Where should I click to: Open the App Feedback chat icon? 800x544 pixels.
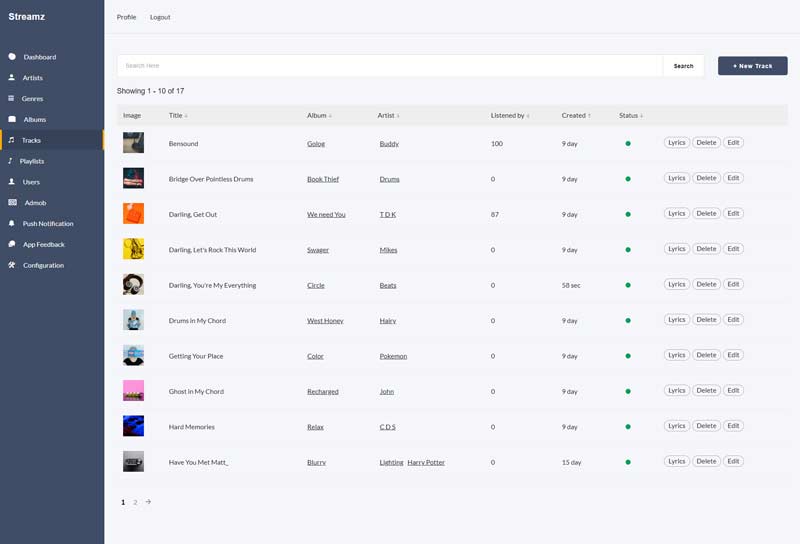pos(12,244)
